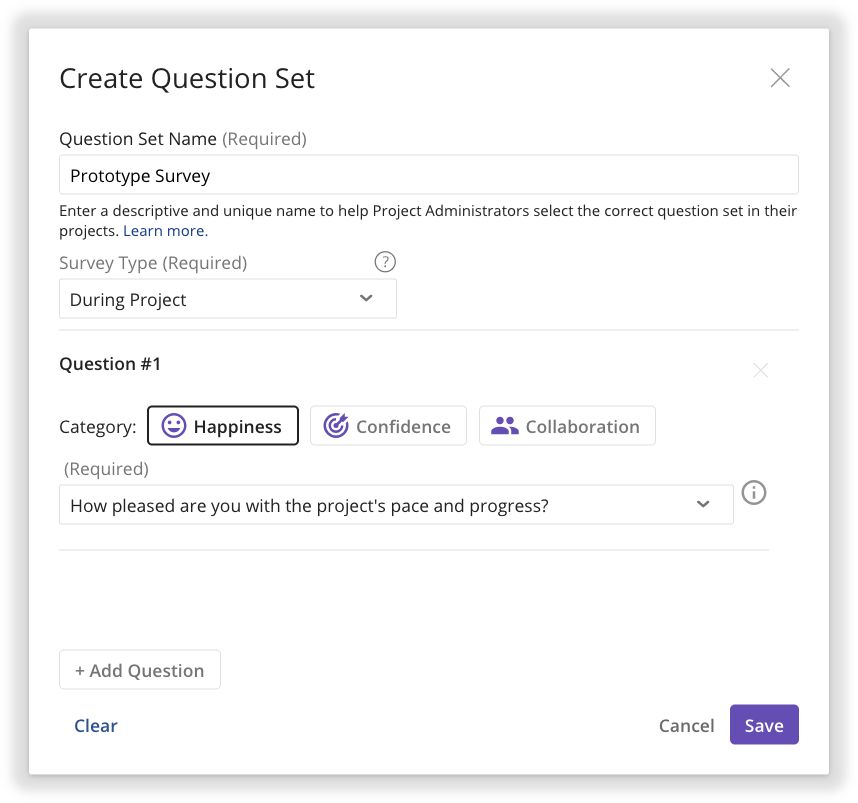Expand the question selection dropdown
The width and height of the screenshot is (858, 803).
pos(396,504)
